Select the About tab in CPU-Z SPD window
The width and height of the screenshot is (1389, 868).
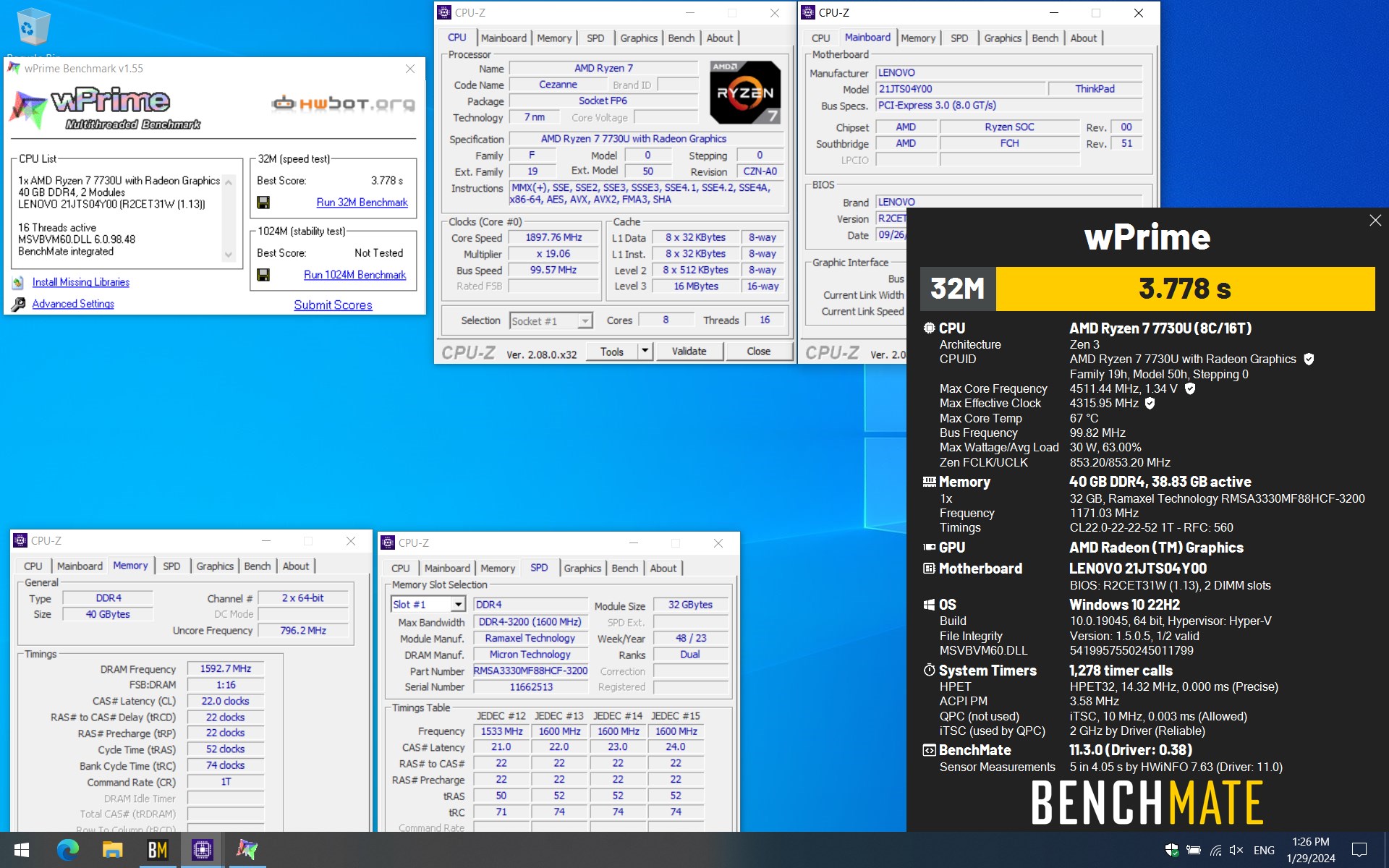(663, 568)
